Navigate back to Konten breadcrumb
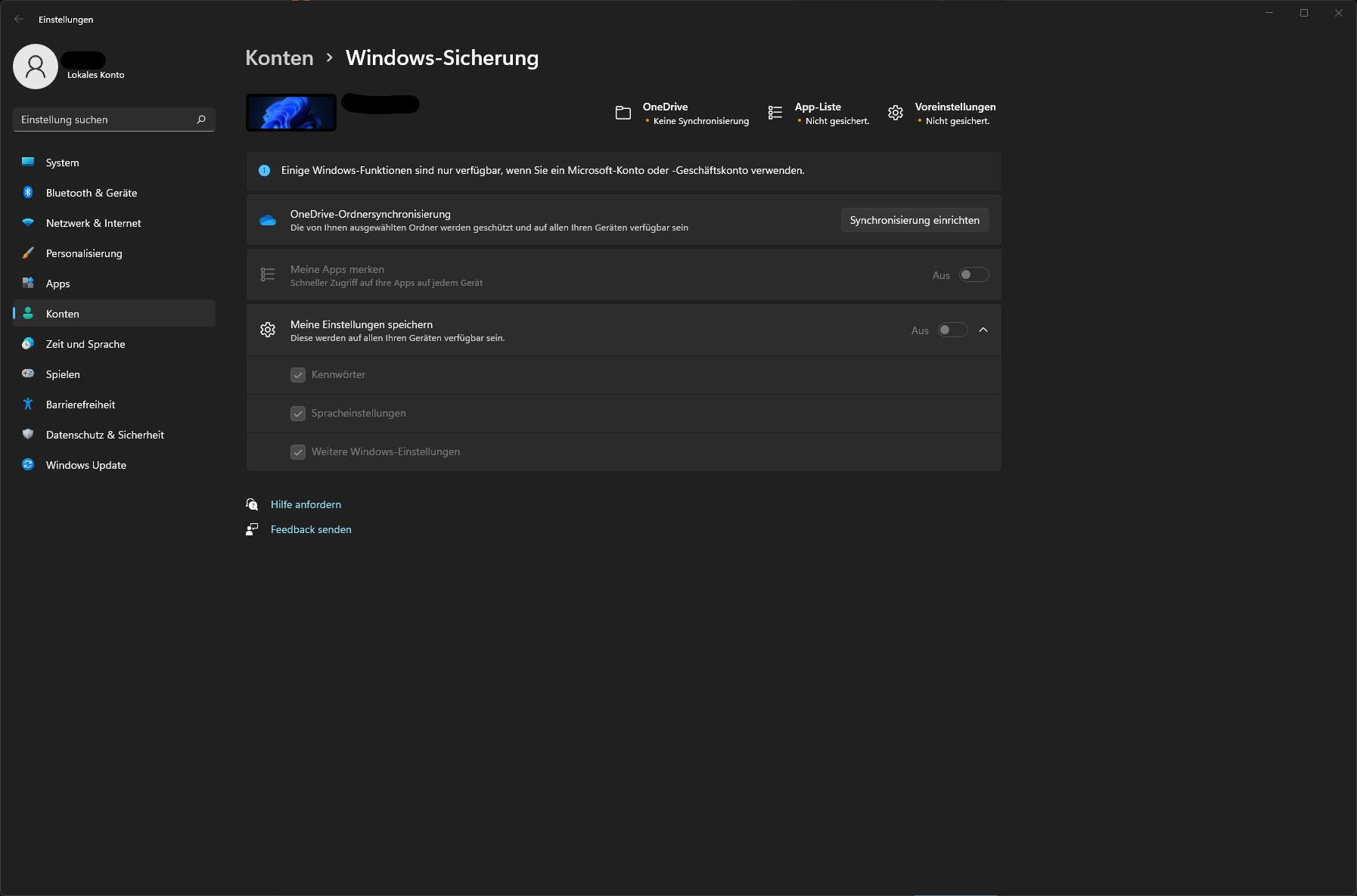This screenshot has width=1357, height=896. click(x=279, y=58)
